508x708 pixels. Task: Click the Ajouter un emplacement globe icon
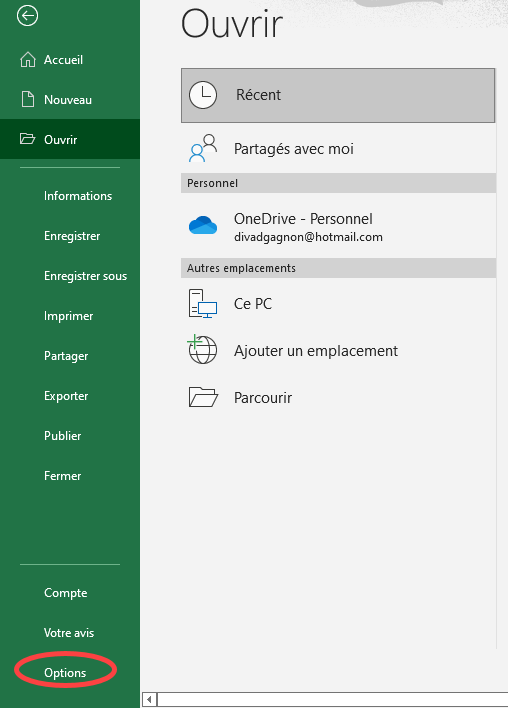click(202, 349)
